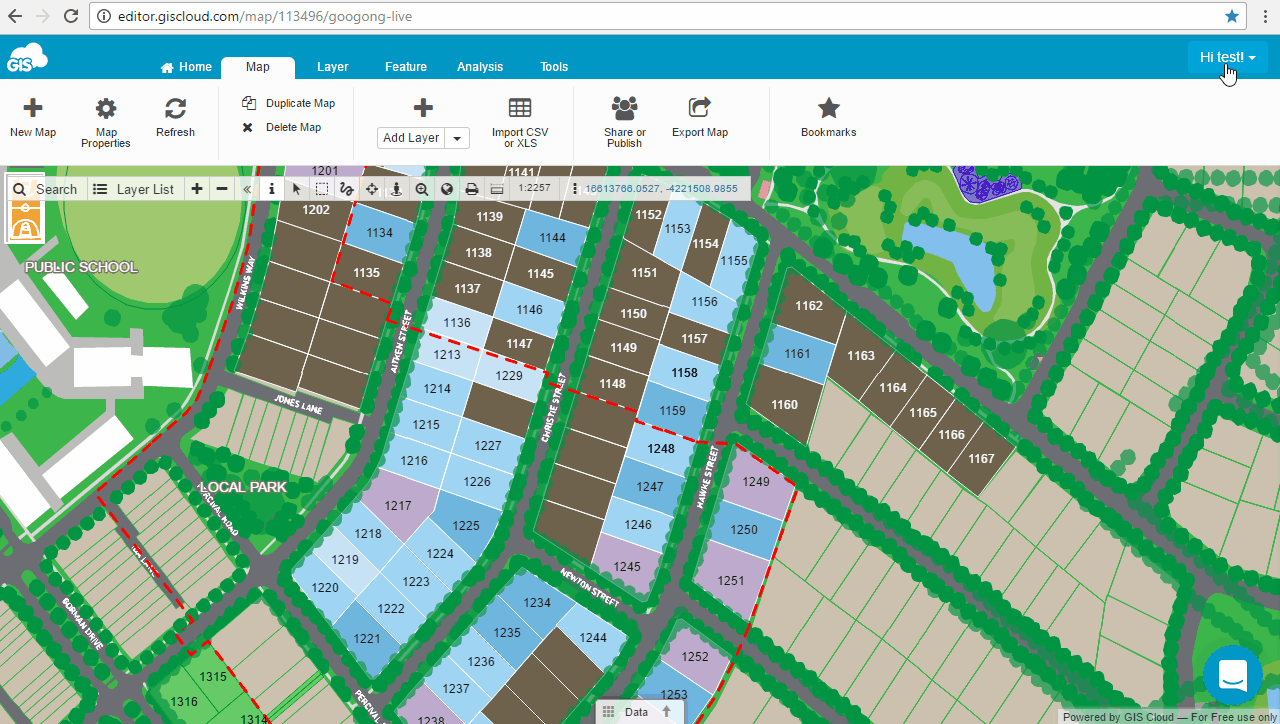The height and width of the screenshot is (724, 1280).
Task: Expand the Add Layer dropdown arrow
Action: click(457, 138)
